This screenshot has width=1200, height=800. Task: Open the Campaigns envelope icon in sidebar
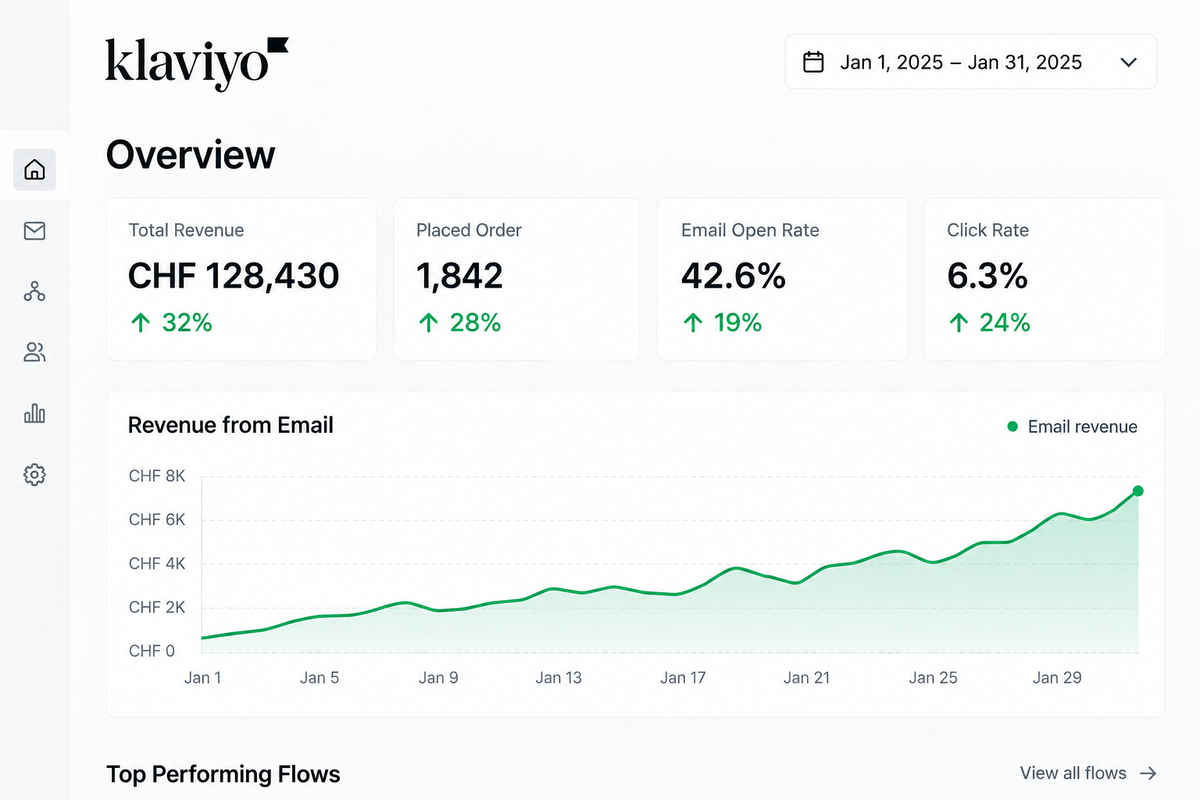tap(34, 231)
